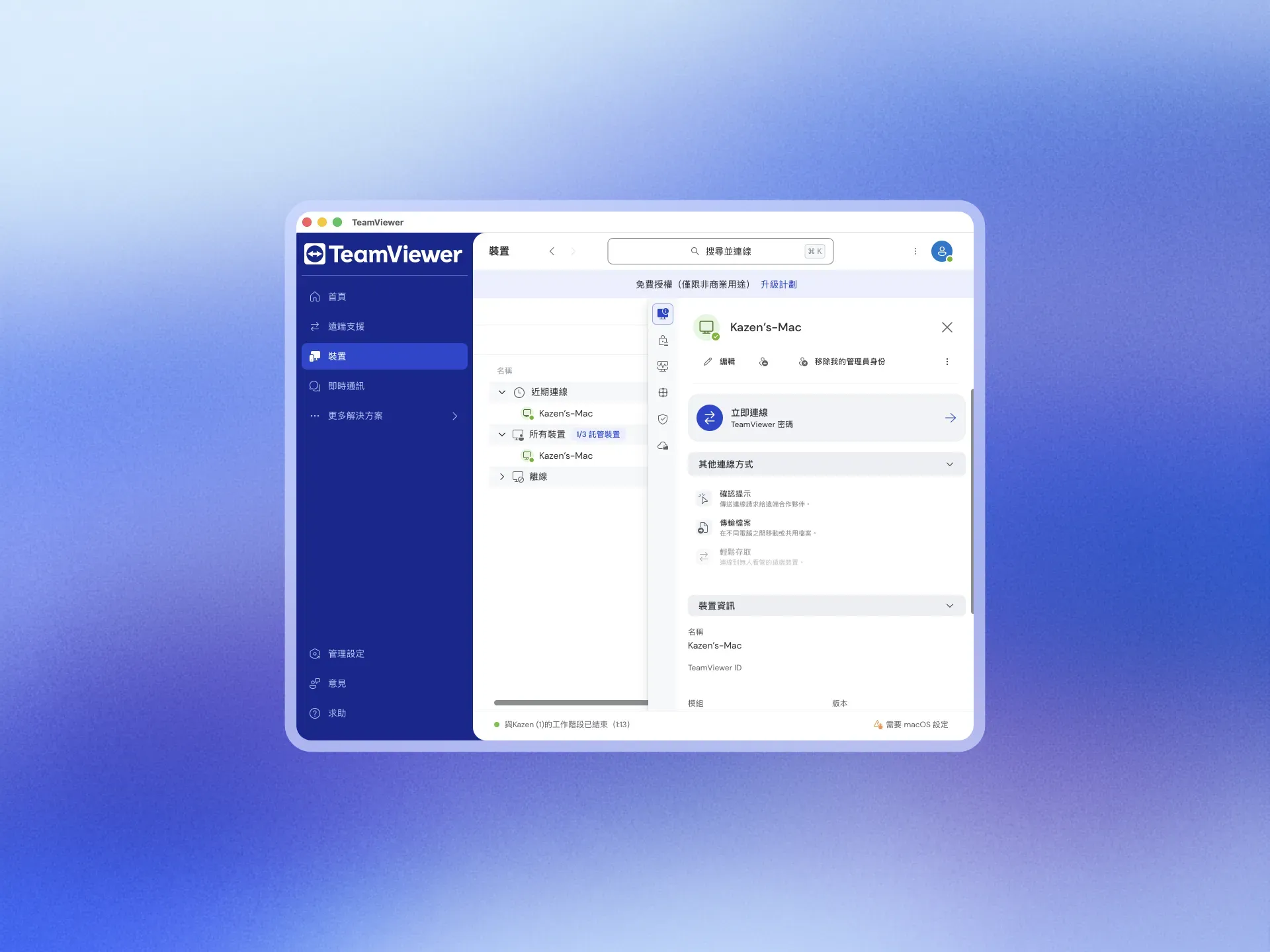Click the ⌘K shortcut badge in search
Image resolution: width=1270 pixels, height=952 pixels.
tap(815, 251)
